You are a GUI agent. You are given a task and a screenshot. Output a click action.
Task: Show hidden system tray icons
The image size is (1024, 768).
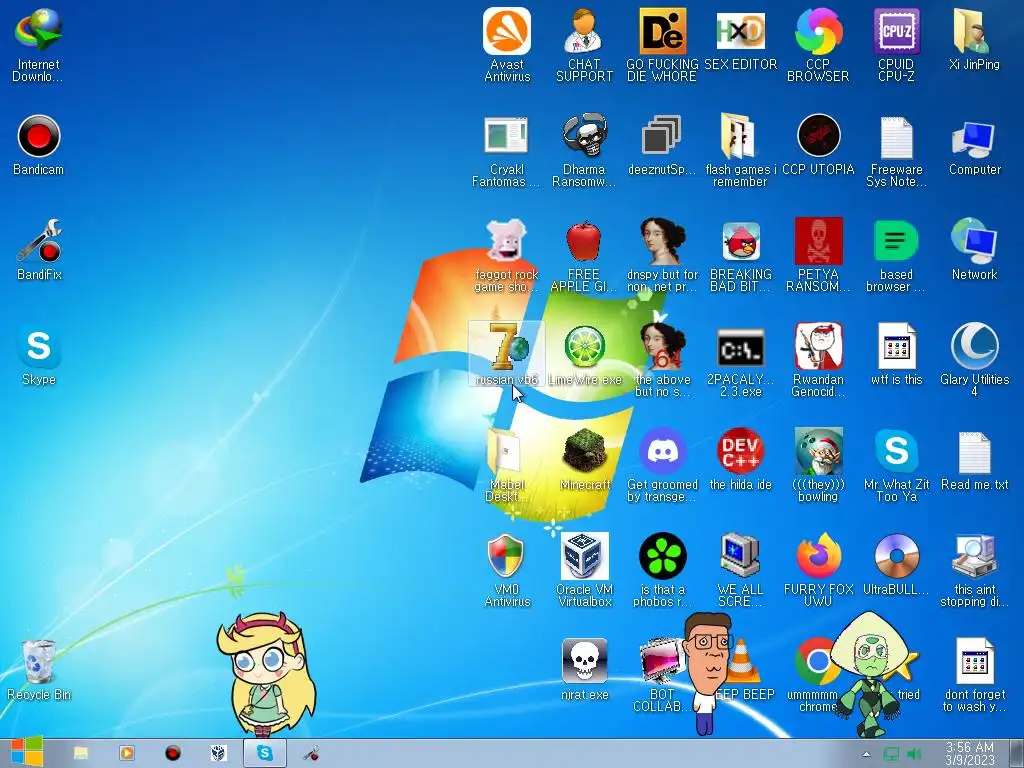[867, 754]
